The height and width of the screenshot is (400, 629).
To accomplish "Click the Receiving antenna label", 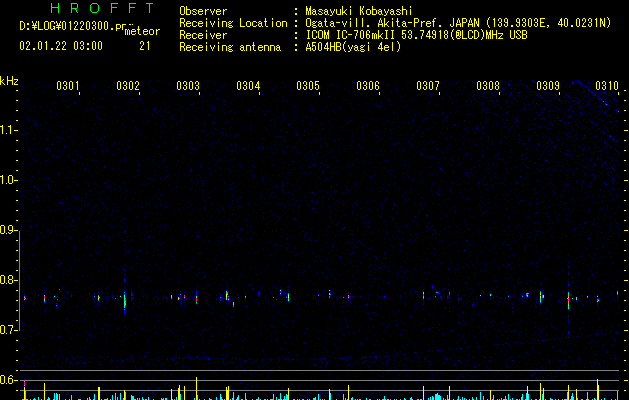I will tap(230, 47).
